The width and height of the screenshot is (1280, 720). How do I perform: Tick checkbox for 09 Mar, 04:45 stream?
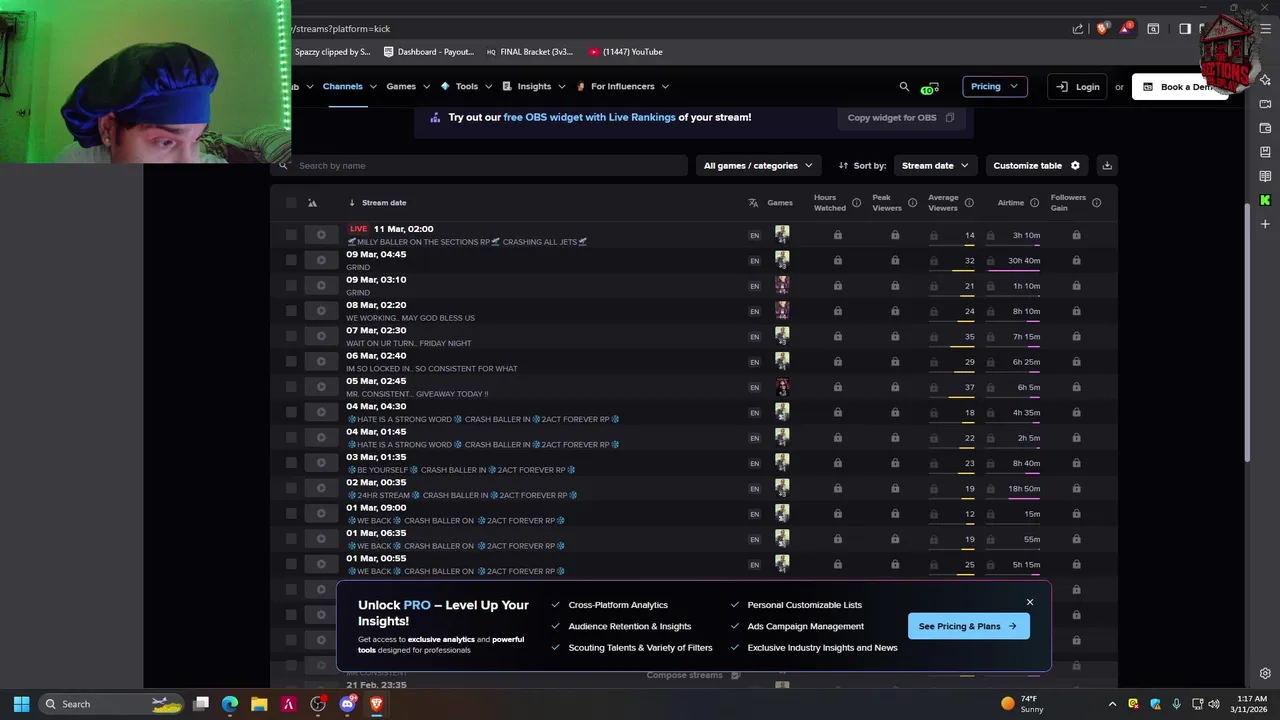[x=291, y=260]
